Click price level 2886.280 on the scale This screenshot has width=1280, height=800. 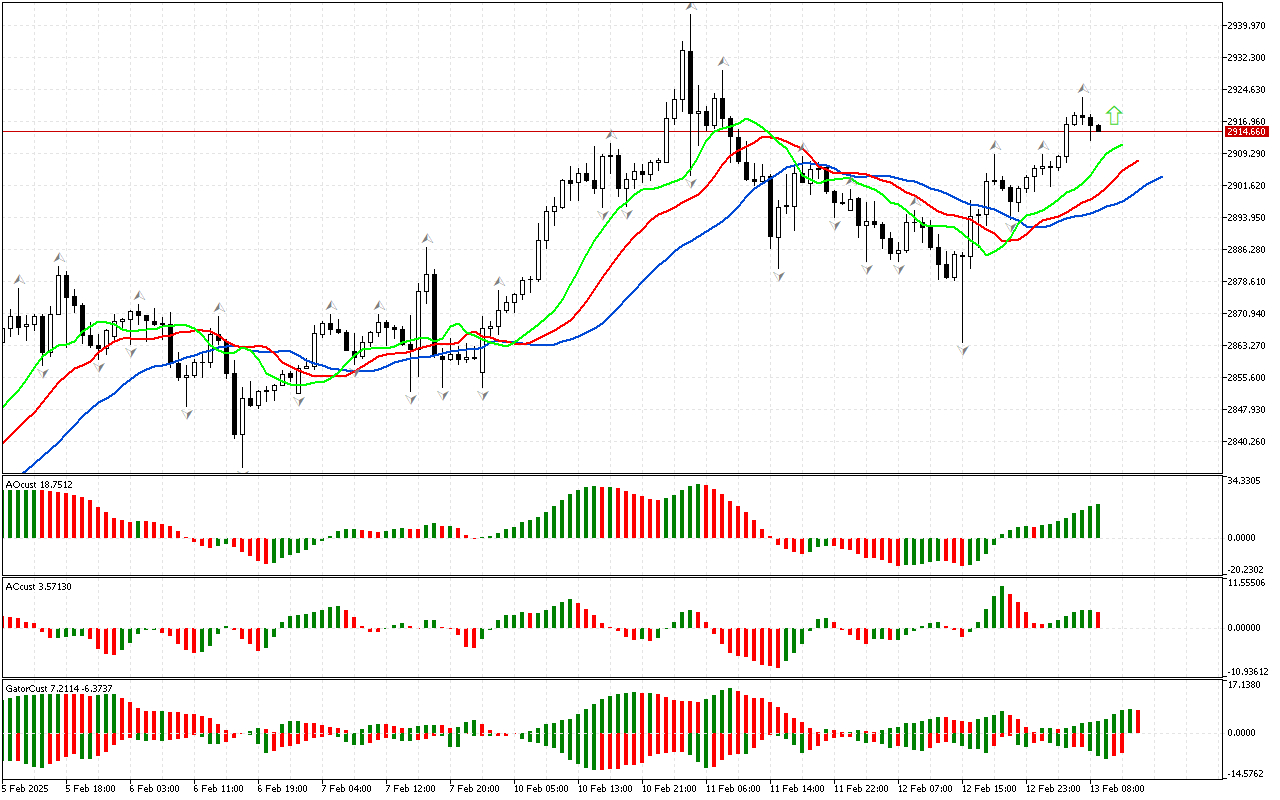click(1246, 249)
